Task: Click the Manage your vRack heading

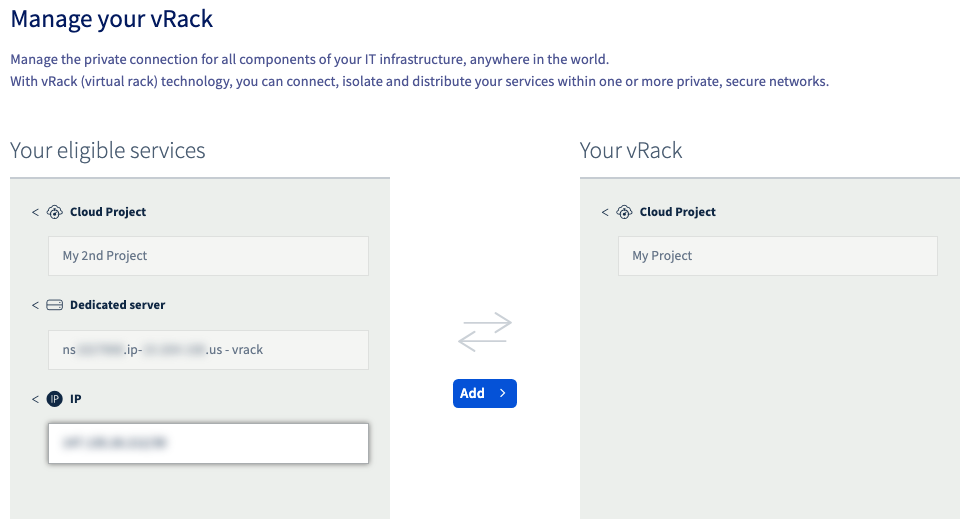Action: pos(111,19)
